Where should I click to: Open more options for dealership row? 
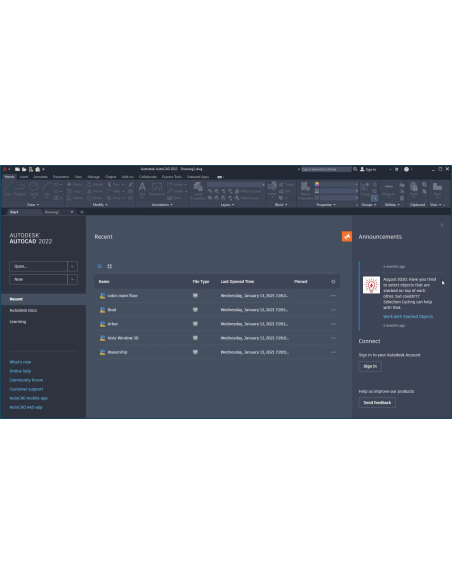click(x=333, y=352)
